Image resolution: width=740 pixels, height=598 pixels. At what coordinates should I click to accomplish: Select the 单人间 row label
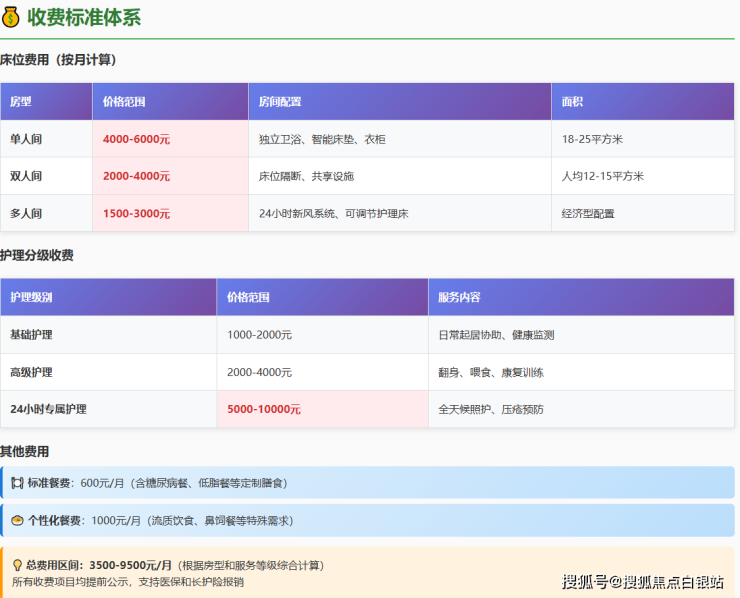point(27,139)
